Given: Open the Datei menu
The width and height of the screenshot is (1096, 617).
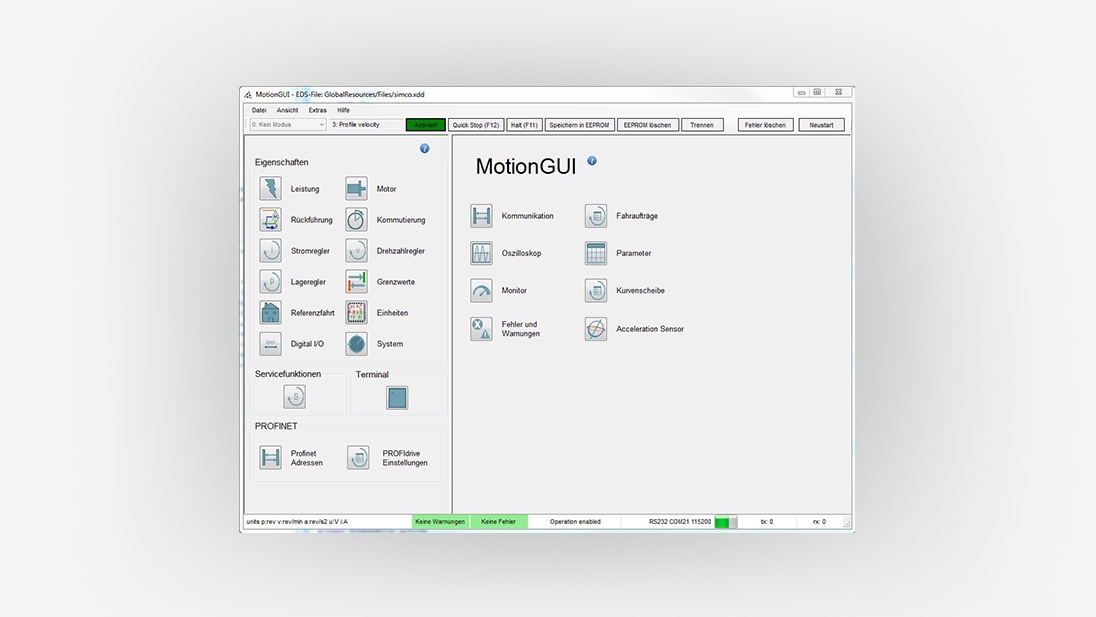Looking at the screenshot, I should point(259,110).
